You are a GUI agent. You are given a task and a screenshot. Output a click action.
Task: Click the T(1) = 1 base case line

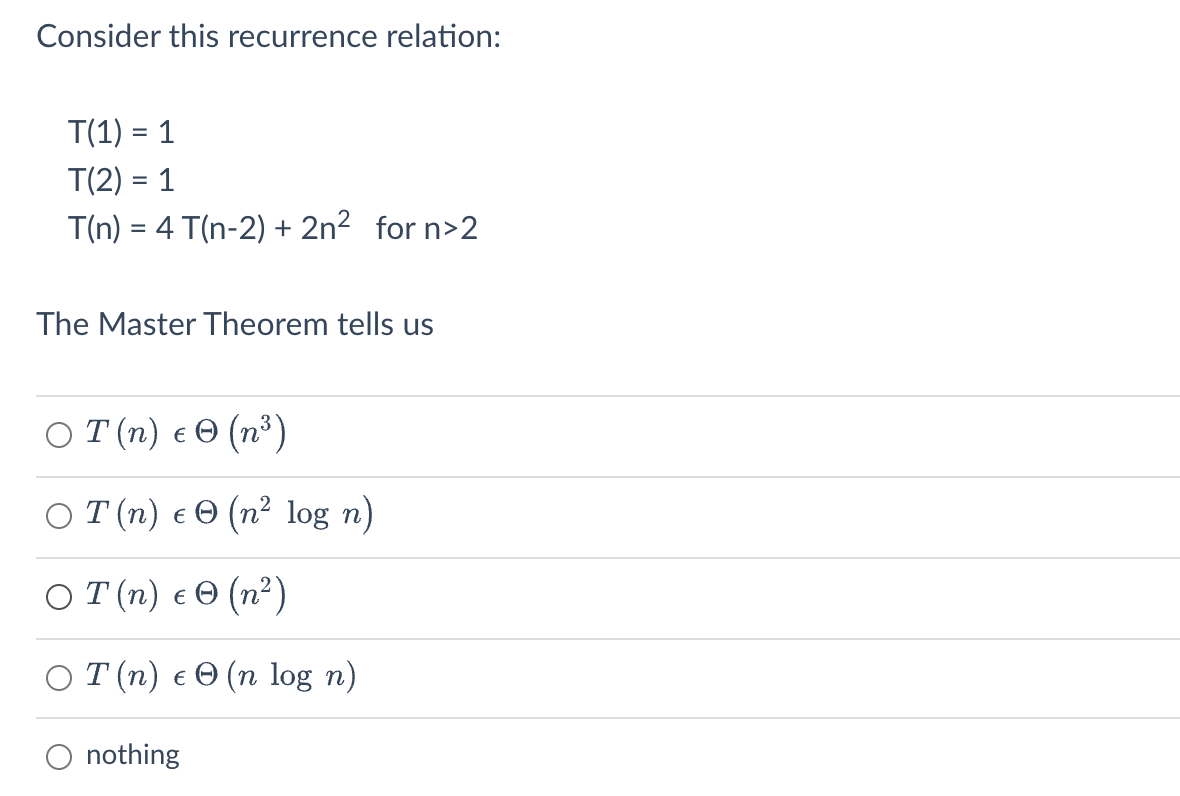pos(121,132)
